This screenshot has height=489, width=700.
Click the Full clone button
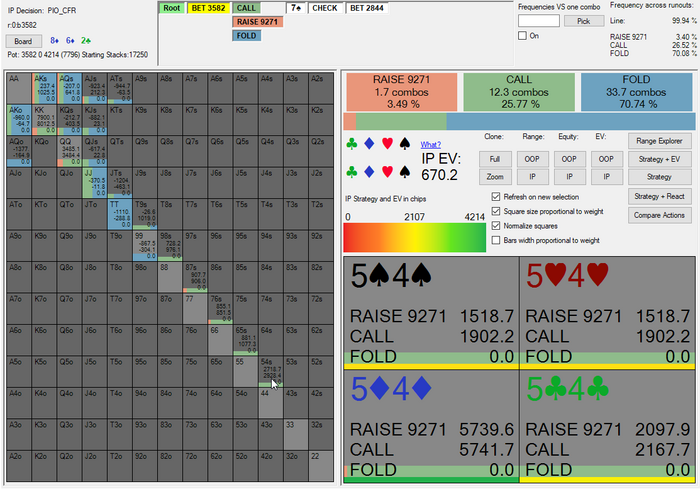click(x=495, y=159)
